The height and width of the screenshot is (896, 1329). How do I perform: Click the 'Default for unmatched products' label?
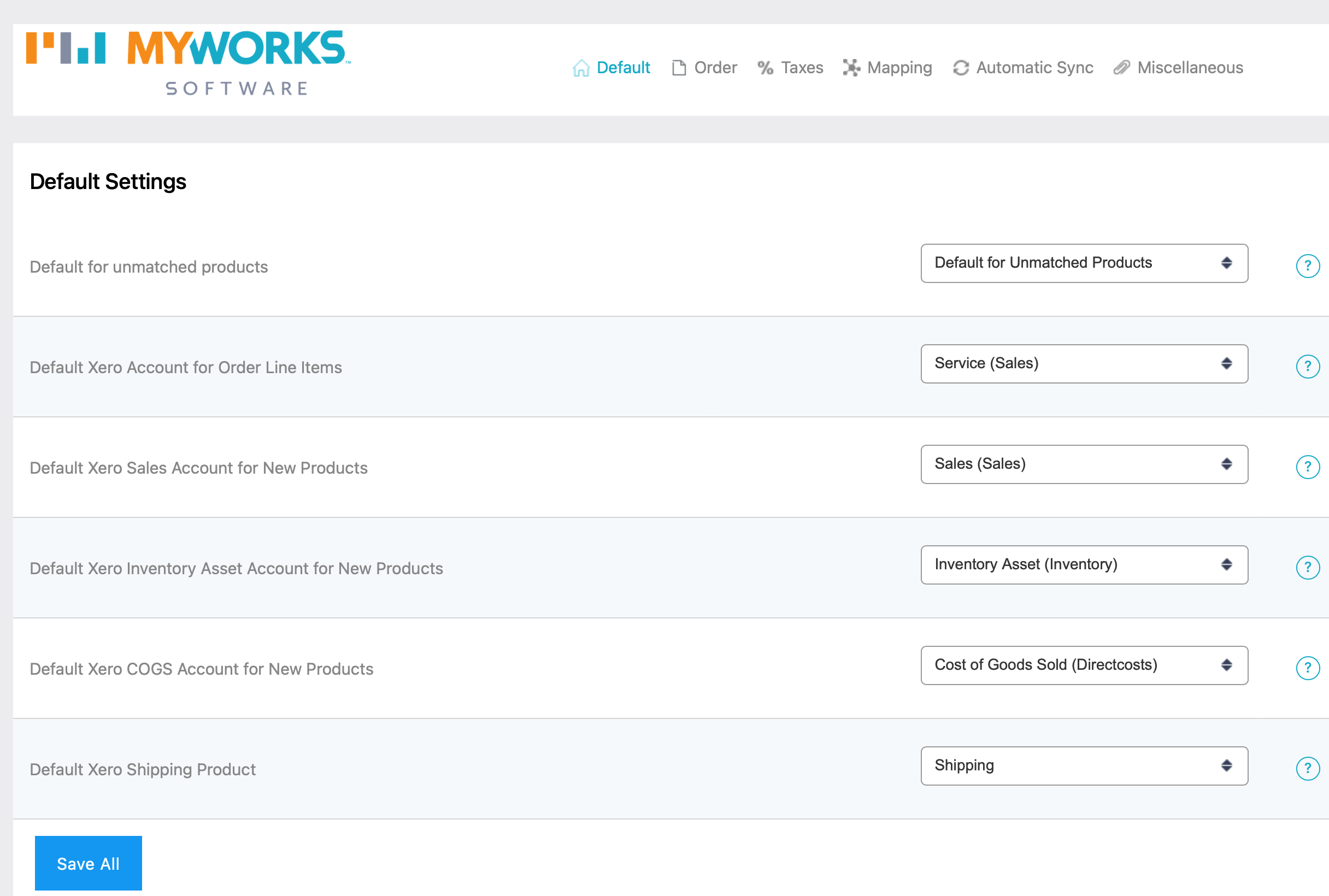pyautogui.click(x=149, y=267)
